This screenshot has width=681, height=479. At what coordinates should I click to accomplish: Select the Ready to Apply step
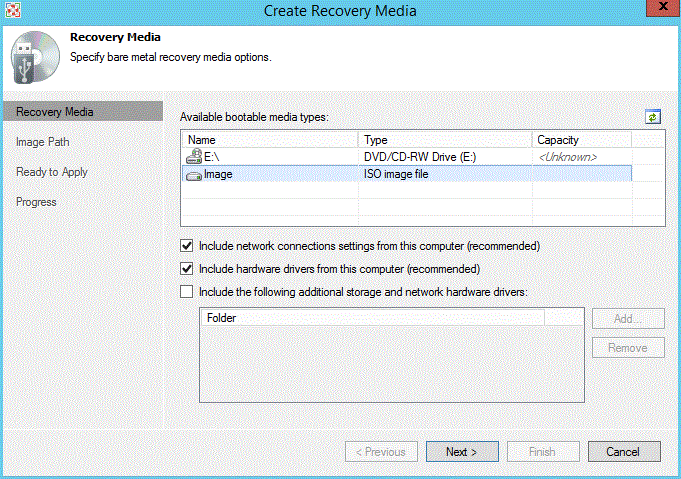(52, 172)
